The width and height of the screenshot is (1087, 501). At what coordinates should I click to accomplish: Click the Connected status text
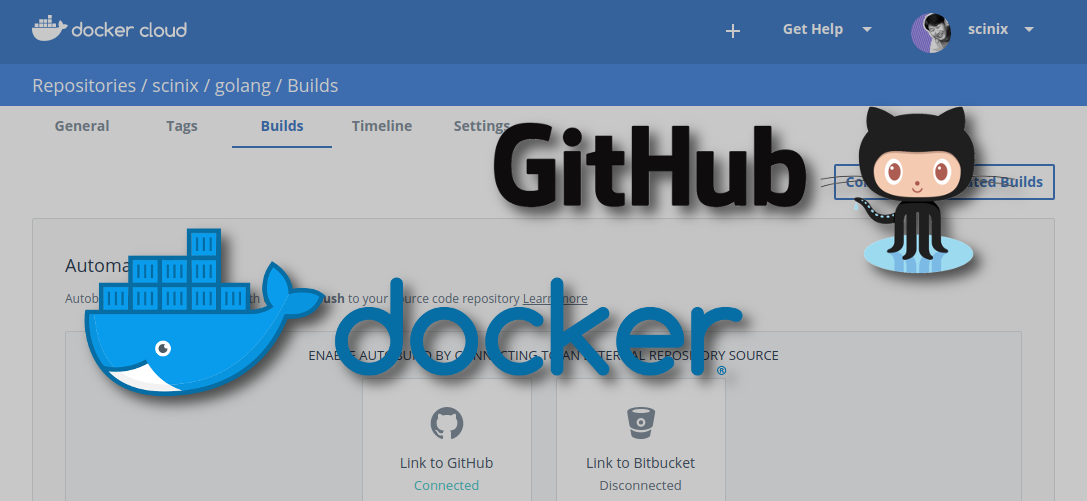[x=446, y=486]
